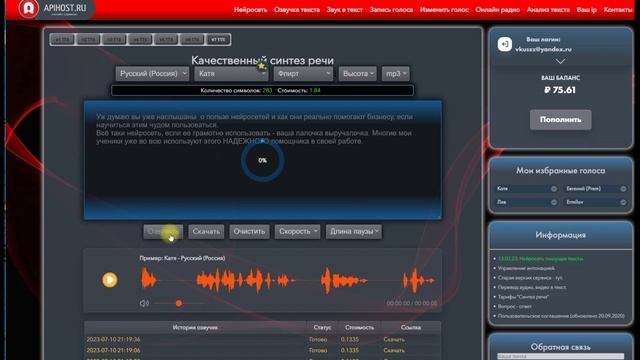Switch to the second TTS version tab
640x360 pixels.
pos(88,40)
